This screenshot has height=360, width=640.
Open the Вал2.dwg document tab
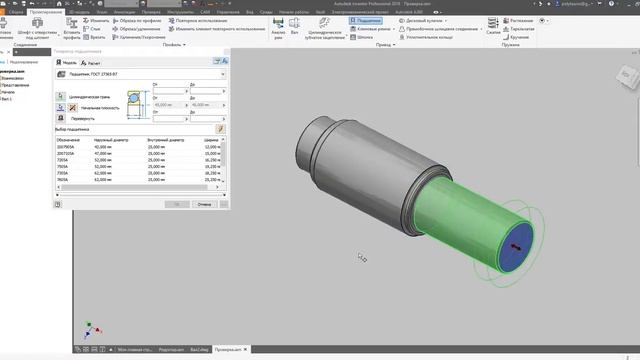click(x=200, y=350)
